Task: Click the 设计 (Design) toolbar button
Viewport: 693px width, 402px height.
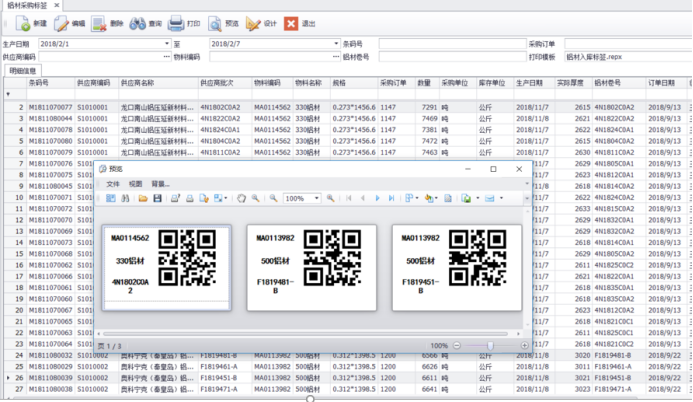Action: 261,22
